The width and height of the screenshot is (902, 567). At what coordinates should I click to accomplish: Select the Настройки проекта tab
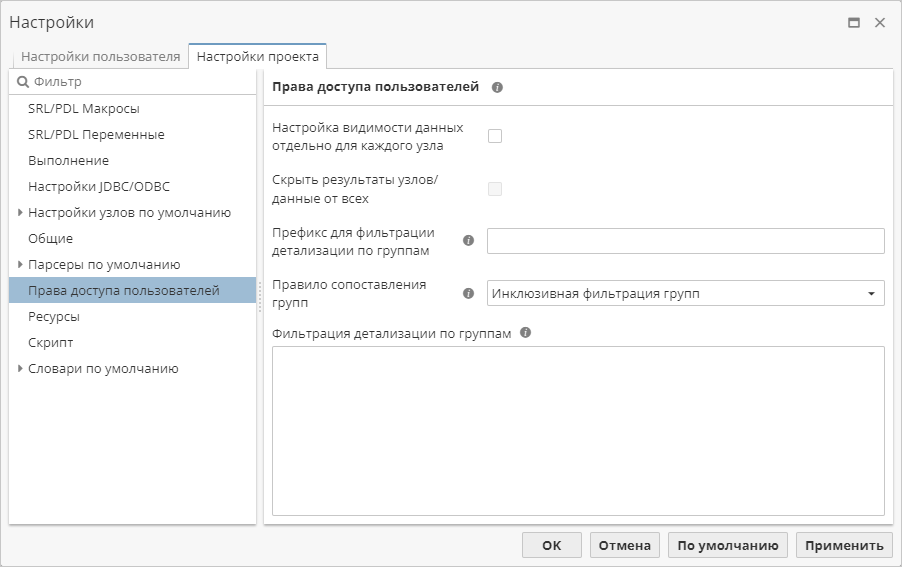[x=258, y=56]
